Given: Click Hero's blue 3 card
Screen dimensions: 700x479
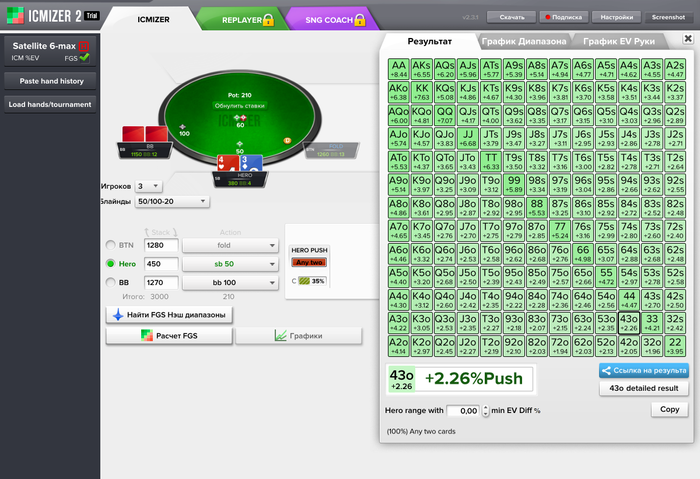Looking at the screenshot, I should point(251,163).
